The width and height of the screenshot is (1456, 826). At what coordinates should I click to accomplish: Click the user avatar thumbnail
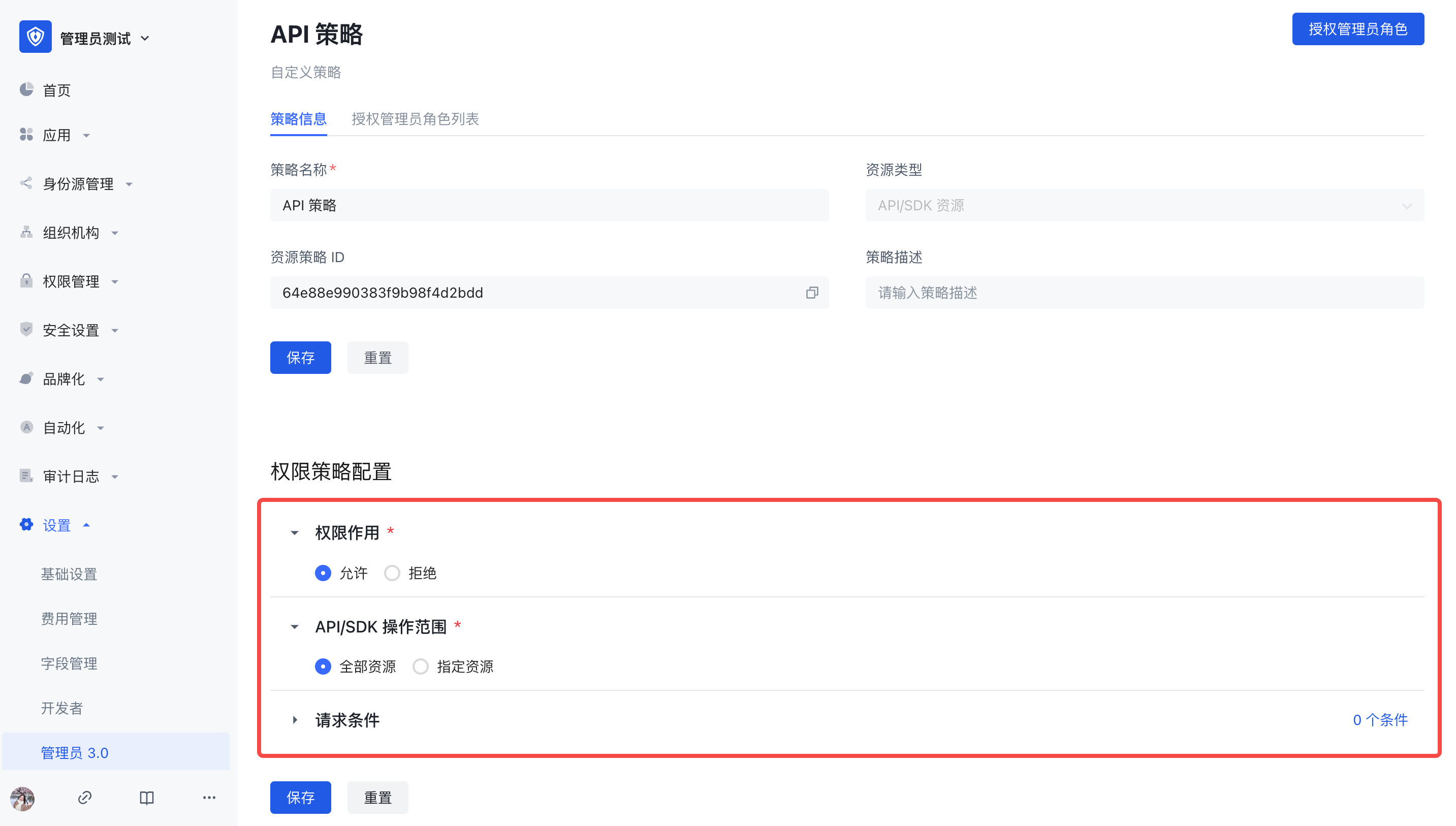pos(23,798)
